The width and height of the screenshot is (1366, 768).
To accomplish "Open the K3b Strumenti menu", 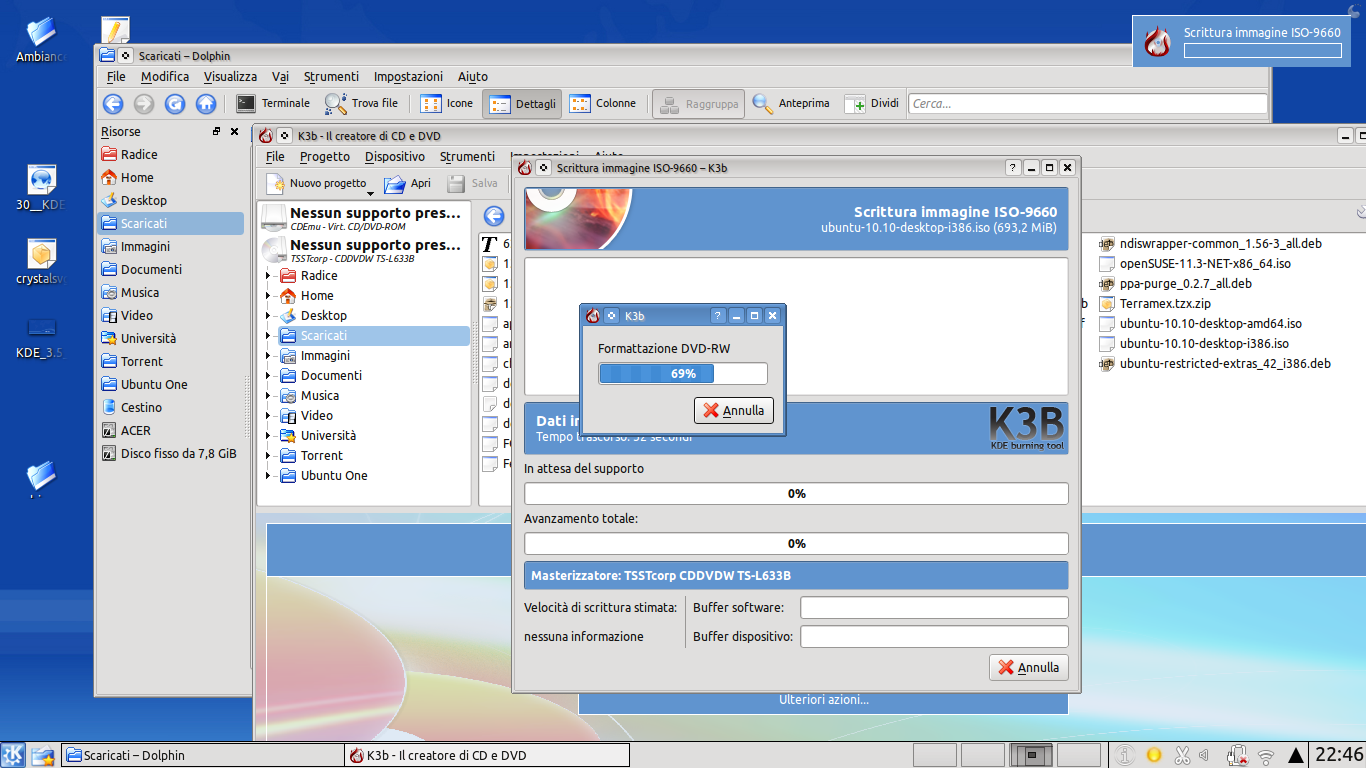I will click(467, 156).
